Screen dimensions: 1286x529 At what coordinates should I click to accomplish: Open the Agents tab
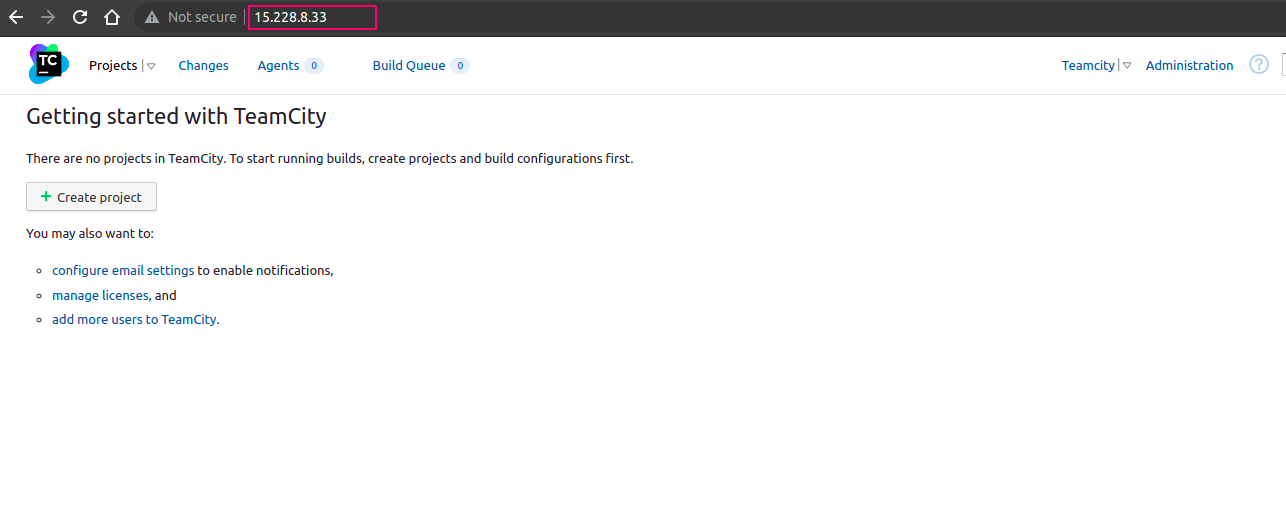click(x=278, y=66)
